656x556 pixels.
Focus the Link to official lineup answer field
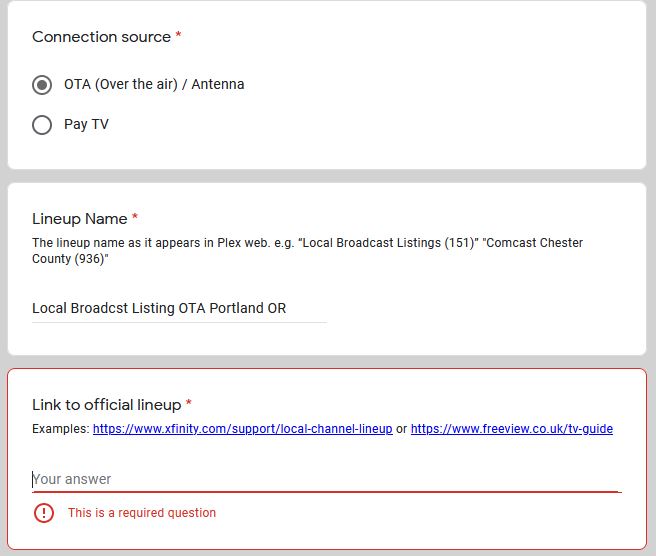pyautogui.click(x=326, y=479)
